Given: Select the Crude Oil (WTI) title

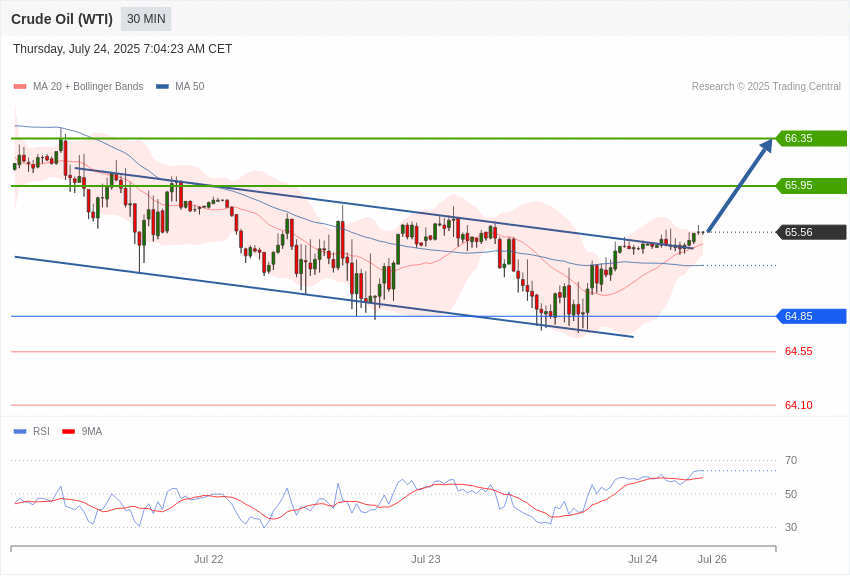Looking at the screenshot, I should pyautogui.click(x=62, y=19).
